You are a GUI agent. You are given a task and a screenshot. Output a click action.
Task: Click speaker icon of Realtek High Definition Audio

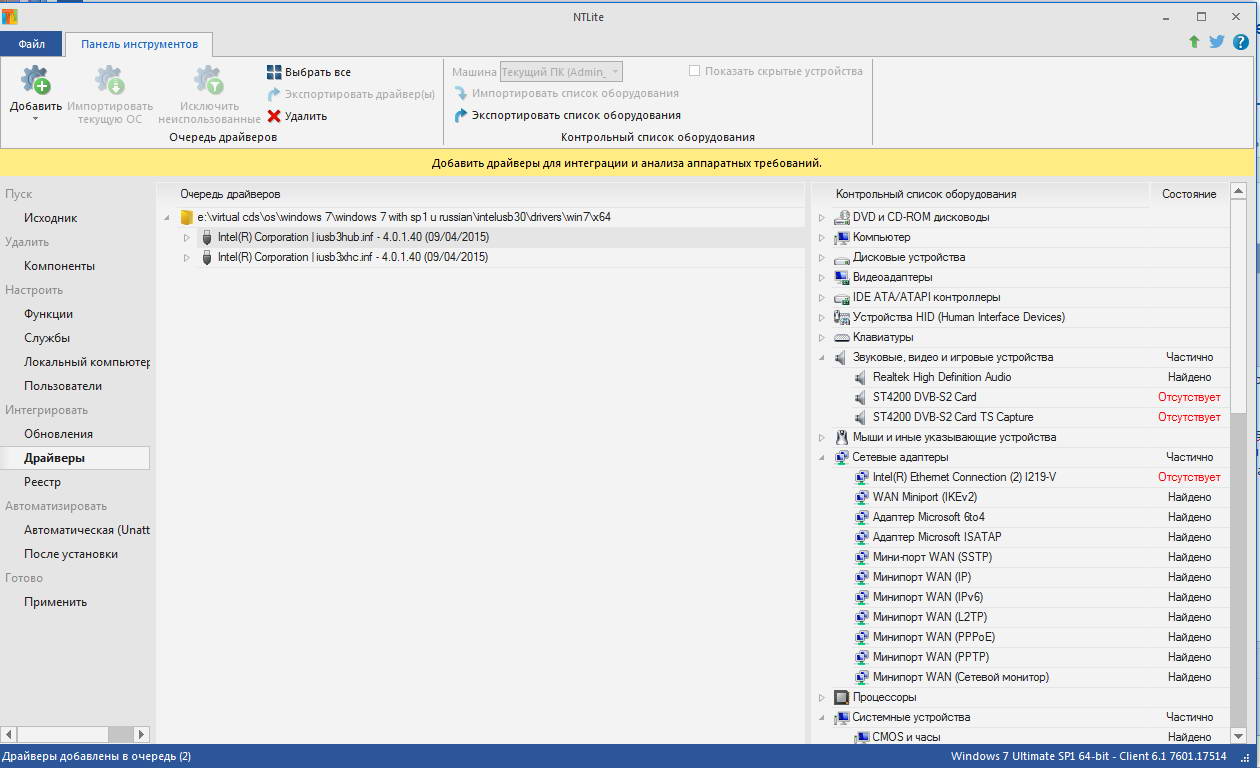[x=862, y=377]
